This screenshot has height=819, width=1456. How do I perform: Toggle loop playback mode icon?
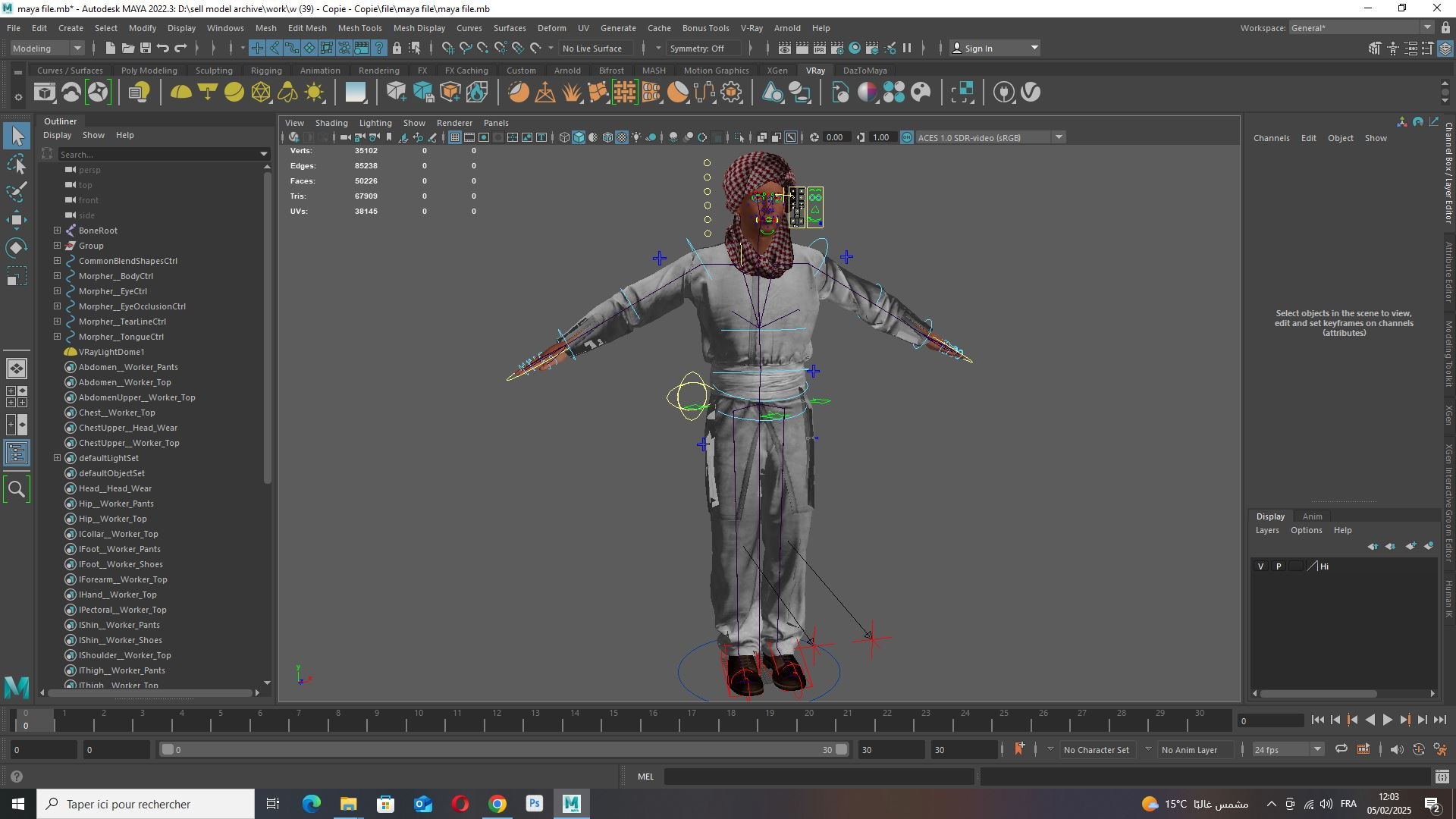tap(1341, 749)
